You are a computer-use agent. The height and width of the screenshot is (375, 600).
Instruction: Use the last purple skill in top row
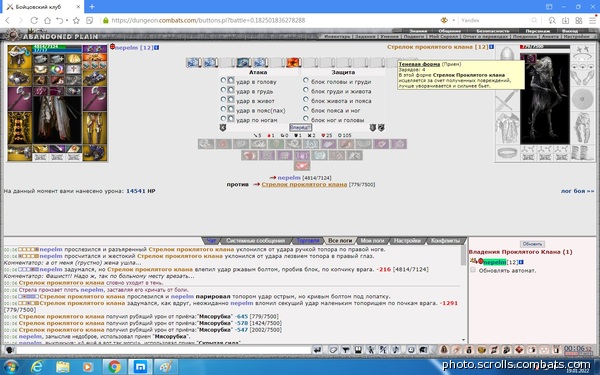pyautogui.click(x=399, y=144)
